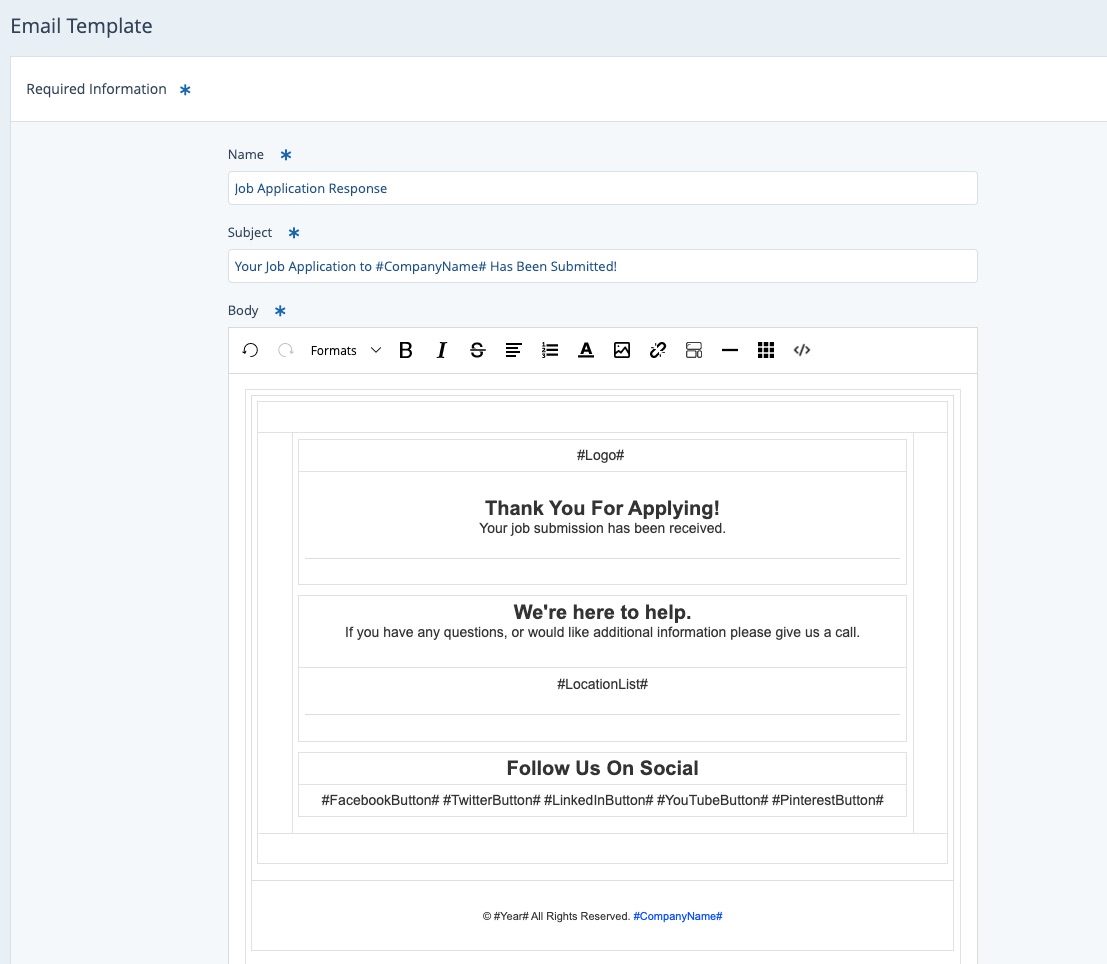The image size is (1107, 964).
Task: Insert a numbered list
Action: [550, 350]
